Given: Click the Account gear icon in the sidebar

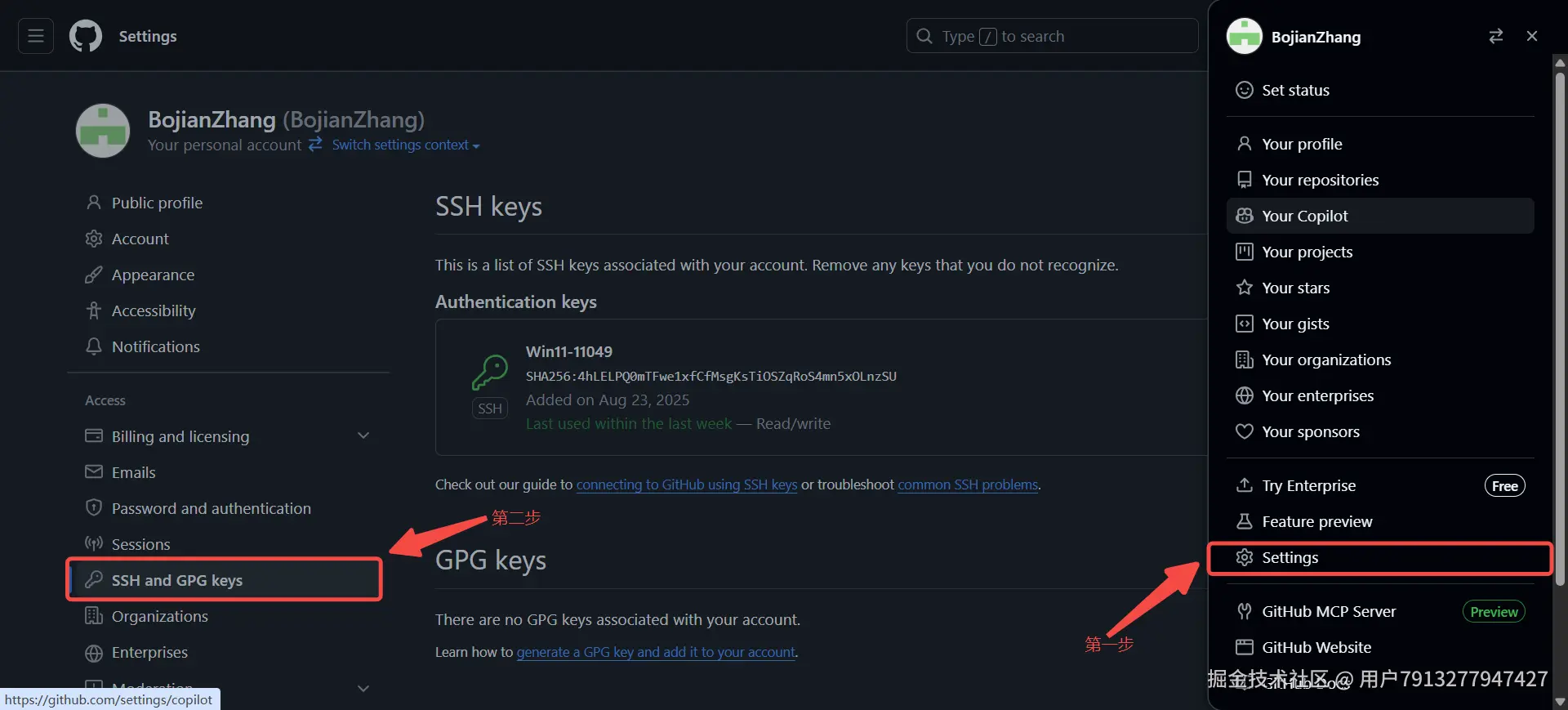Looking at the screenshot, I should click(94, 239).
